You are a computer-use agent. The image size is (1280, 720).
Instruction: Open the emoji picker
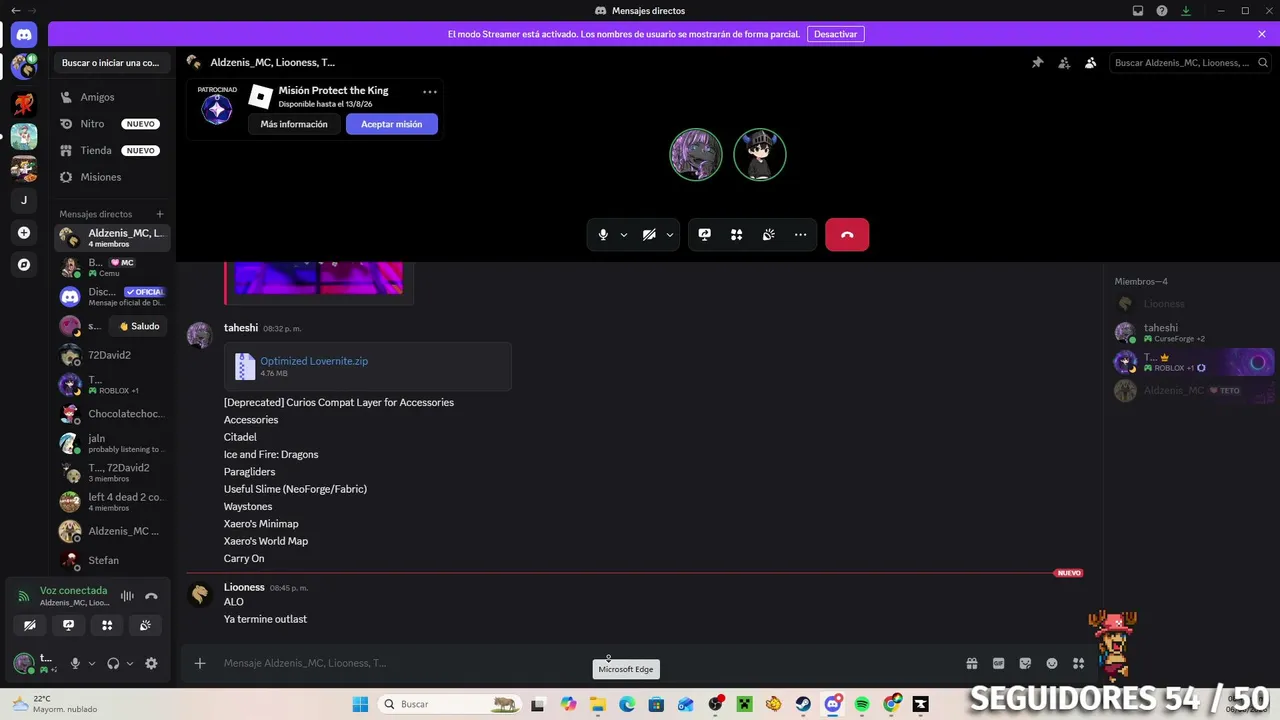[1052, 663]
